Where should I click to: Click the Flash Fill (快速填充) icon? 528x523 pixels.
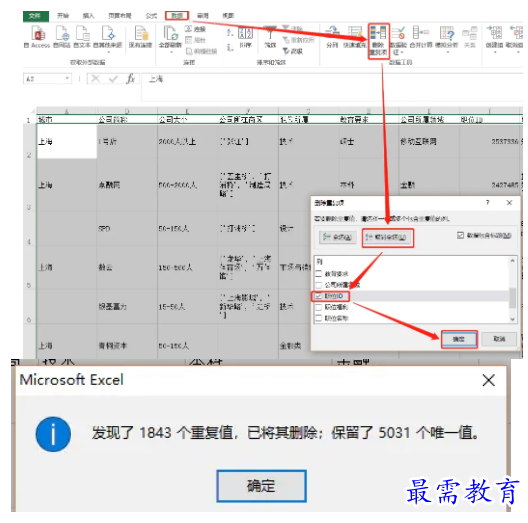coord(355,33)
